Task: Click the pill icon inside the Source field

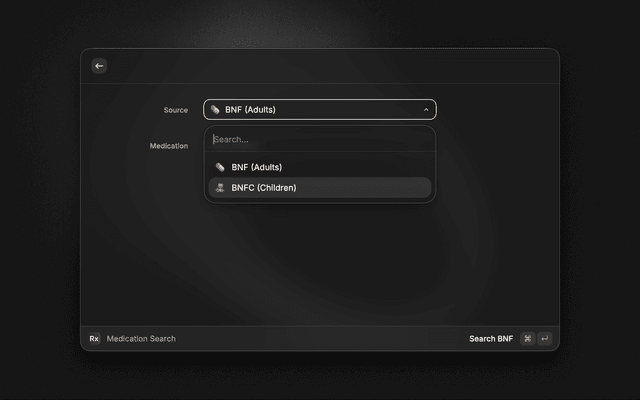Action: tap(215, 110)
